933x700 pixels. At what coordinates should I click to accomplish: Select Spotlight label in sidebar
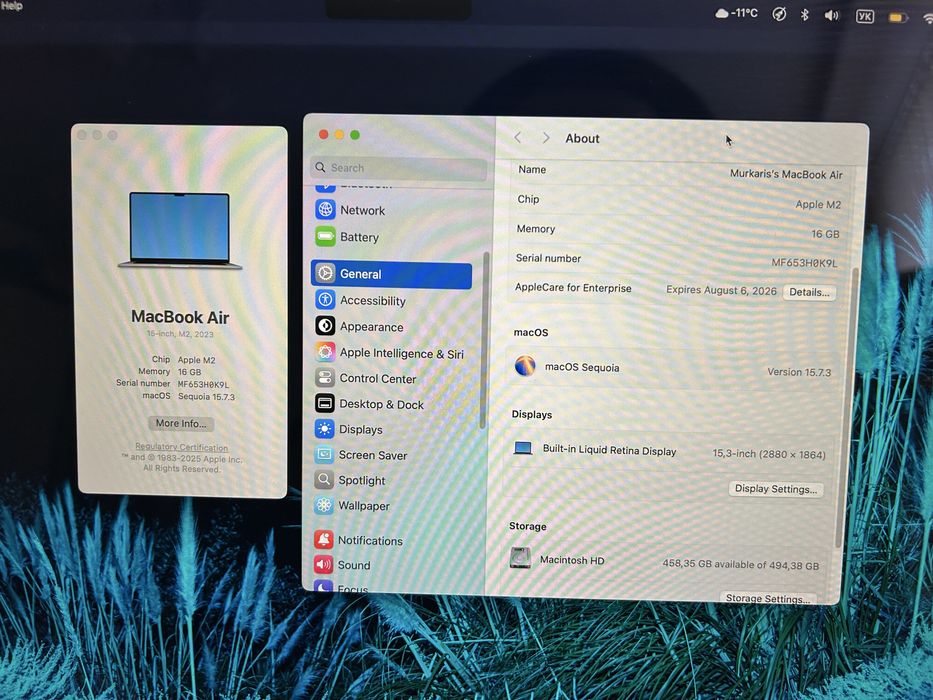click(362, 480)
